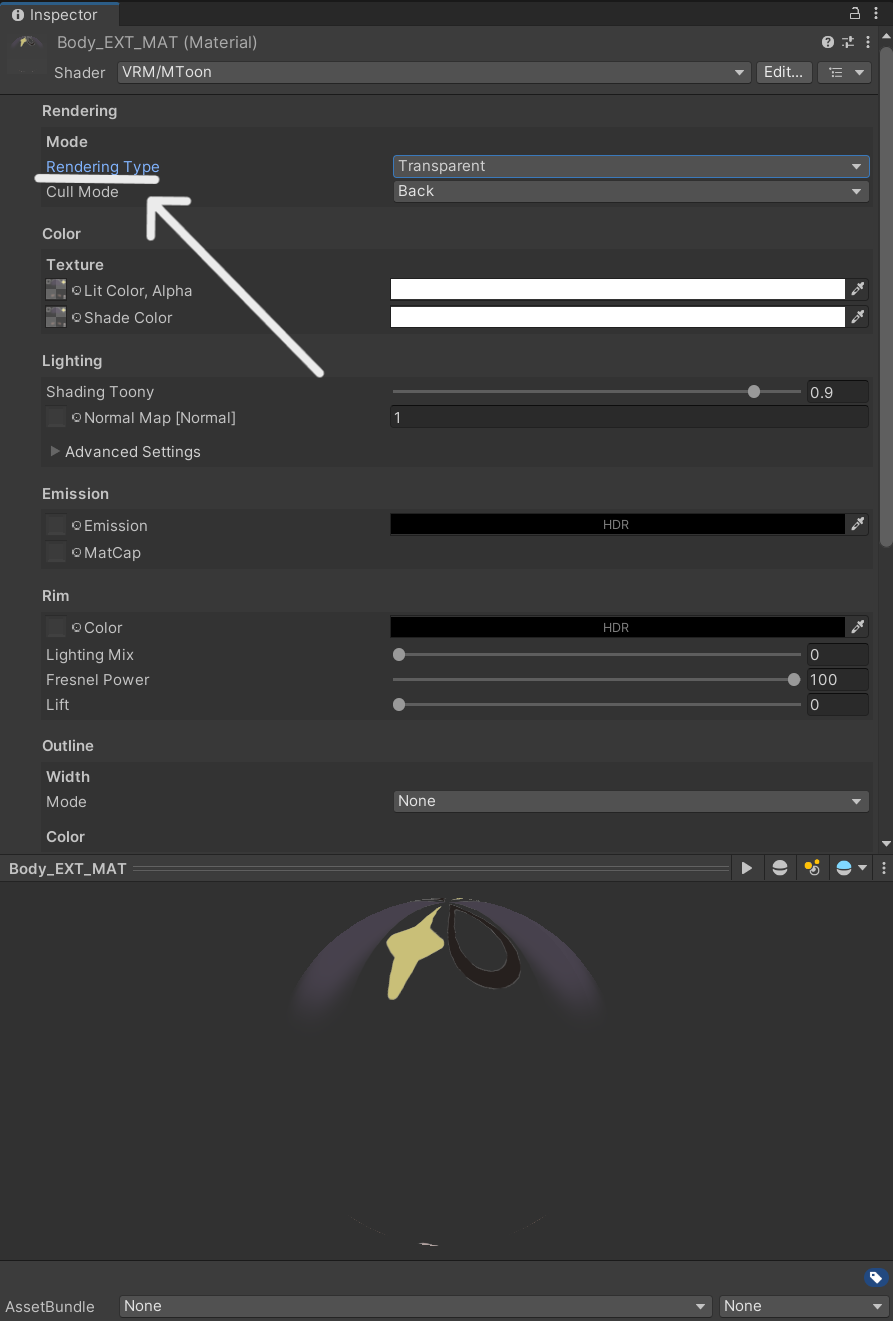Viewport: 893px width, 1321px height.
Task: Click the shader Edit... button
Action: point(783,72)
